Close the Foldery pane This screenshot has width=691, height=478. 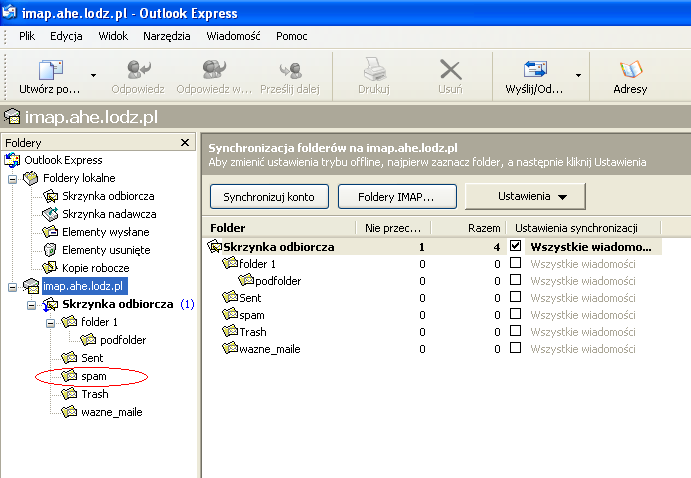click(185, 142)
